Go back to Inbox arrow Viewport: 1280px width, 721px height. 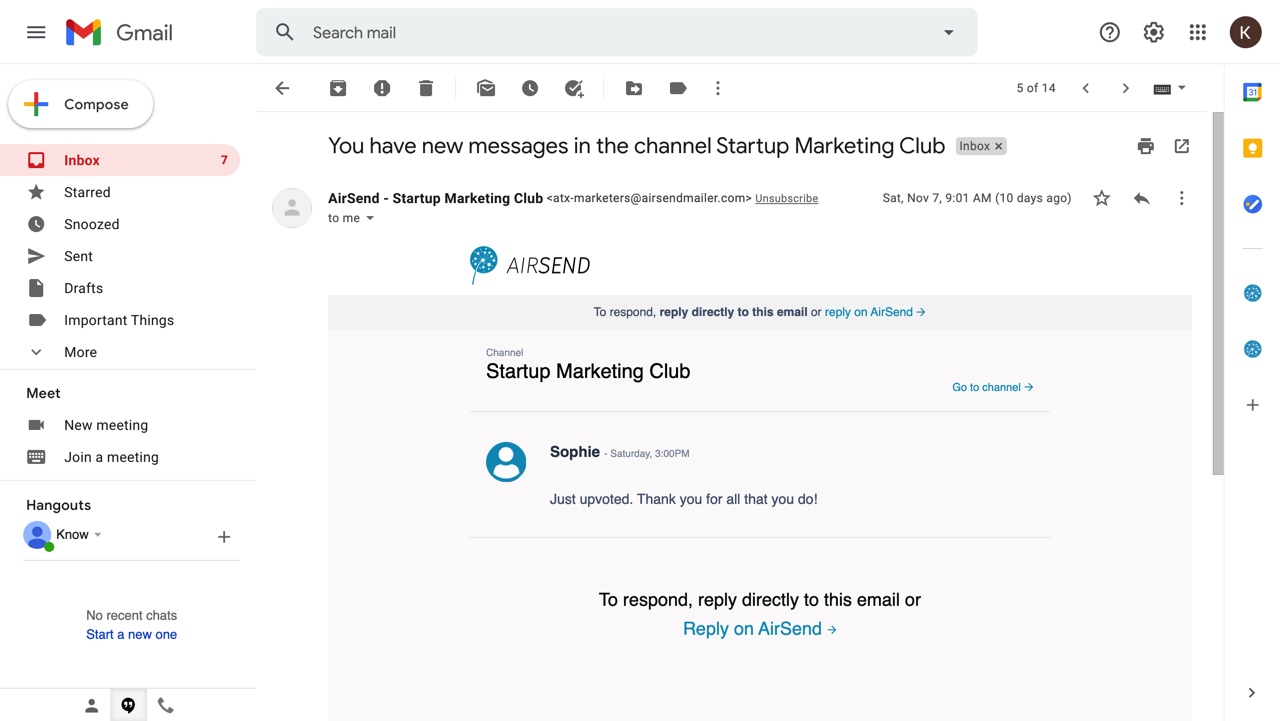tap(282, 88)
